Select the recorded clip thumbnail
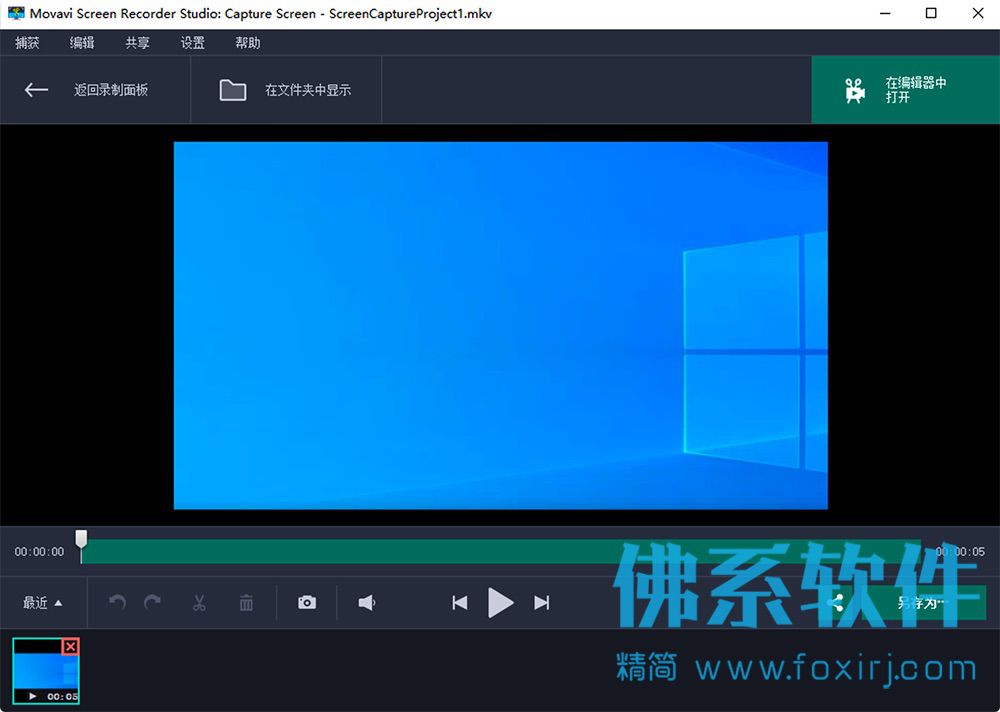Screen dimensions: 1000x712 [46, 671]
